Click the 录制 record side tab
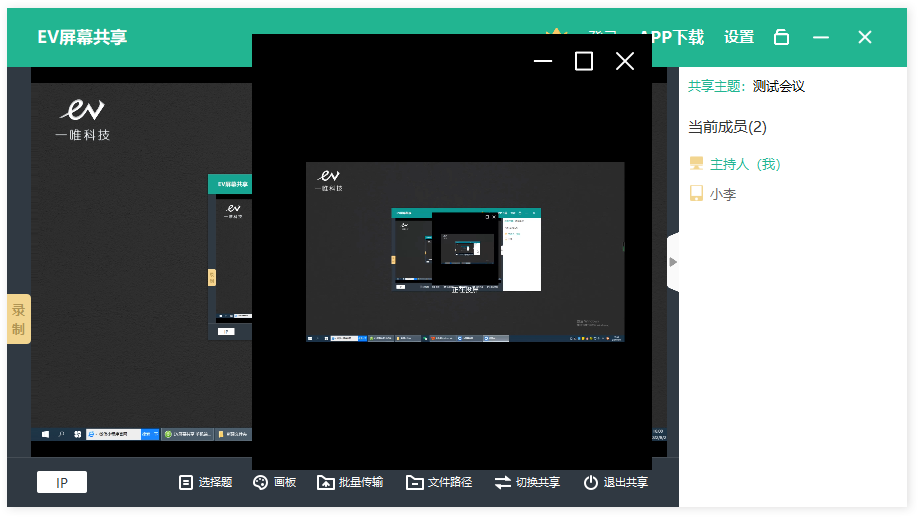This screenshot has height=517, width=918. pyautogui.click(x=18, y=319)
